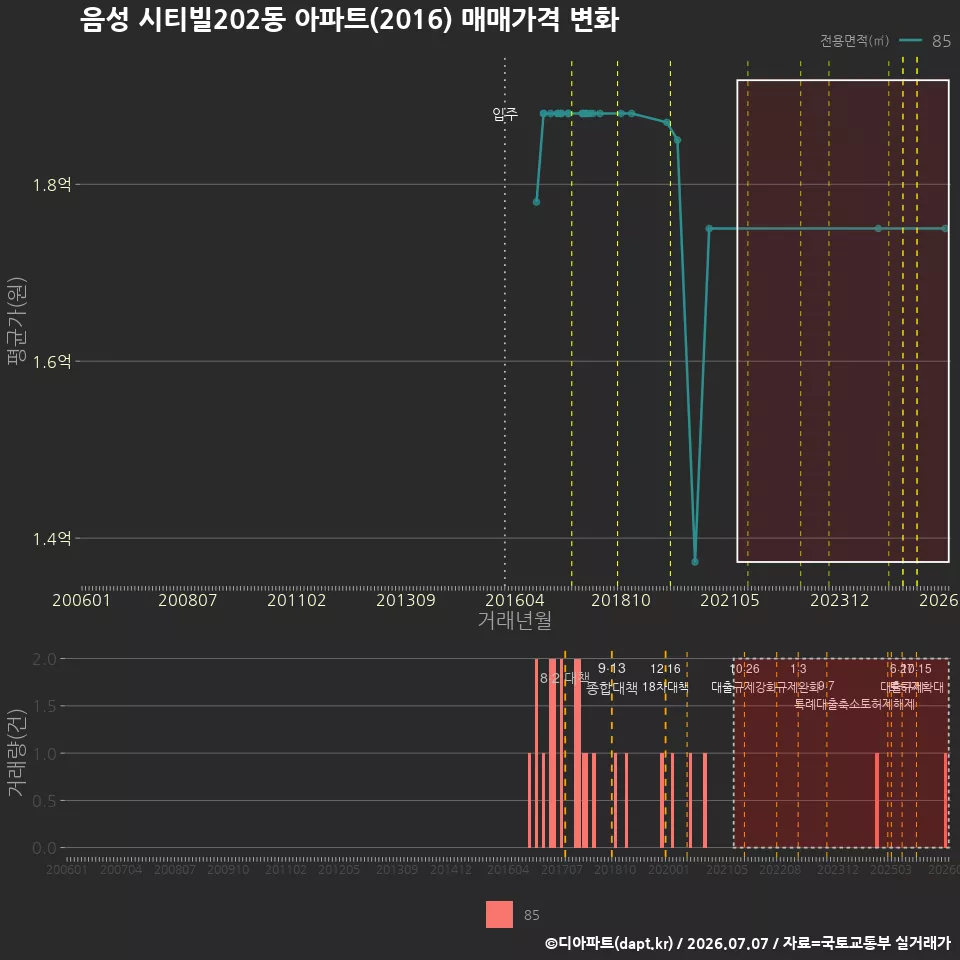Click the '1.4억' y-axis label
This screenshot has width=960, height=960.
click(52, 539)
